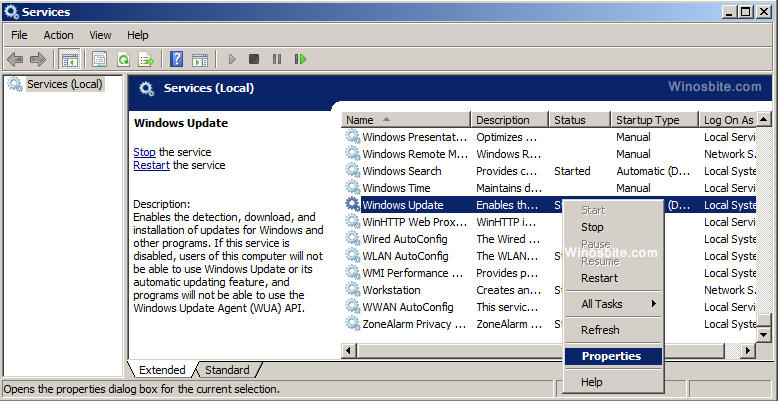Click the gear icon for WMI Performance row
The image size is (778, 401).
point(352,273)
